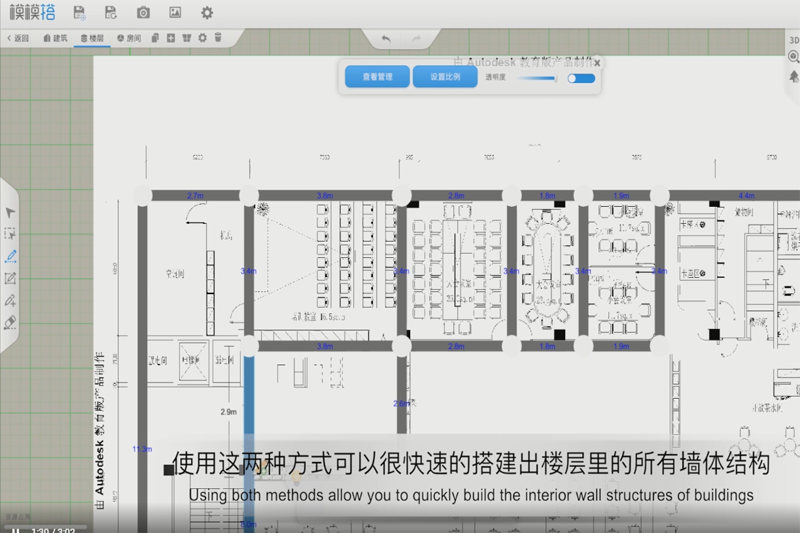Open the 房间 tab
The height and width of the screenshot is (533, 800).
pos(129,38)
